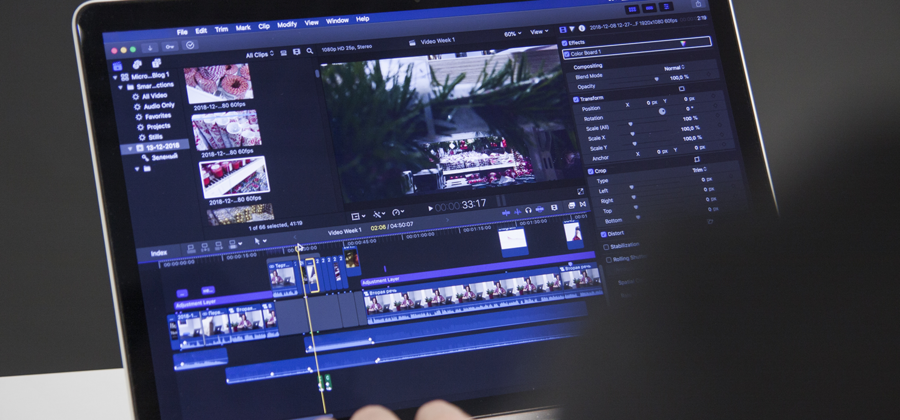Open the Clip menu

[264, 25]
